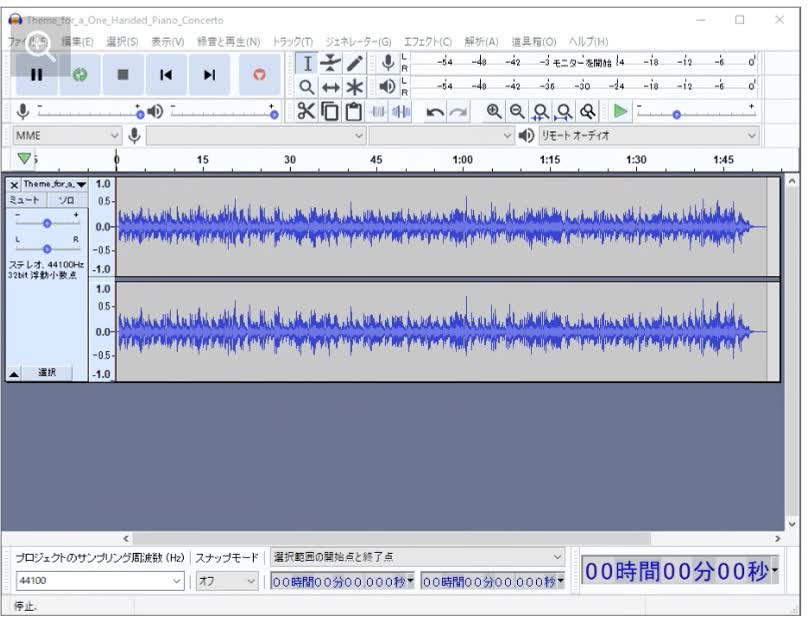Screen dimensions: 808x621
Task: Open the ヘルプ(H) menu
Action: tap(588, 42)
